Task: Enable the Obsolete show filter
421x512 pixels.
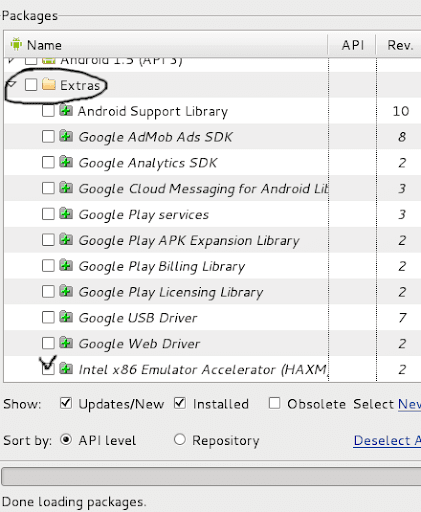Action: coord(274,403)
